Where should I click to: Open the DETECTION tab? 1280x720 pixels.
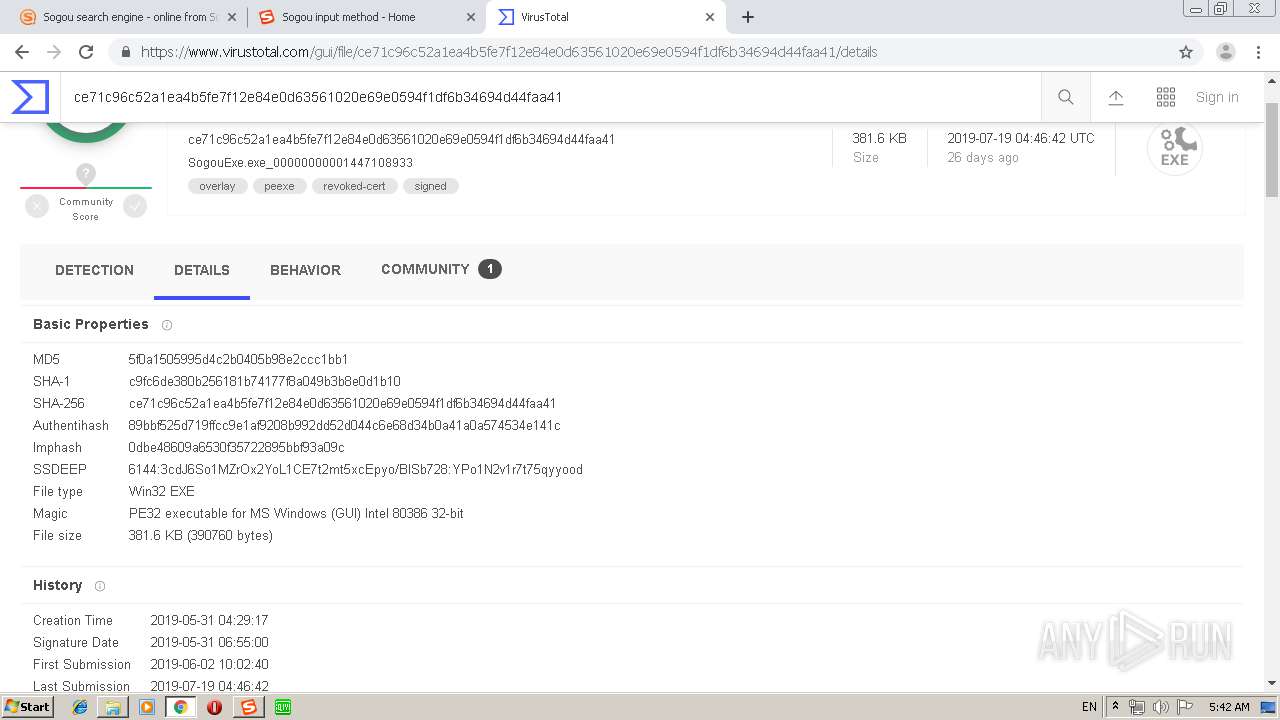pos(94,270)
